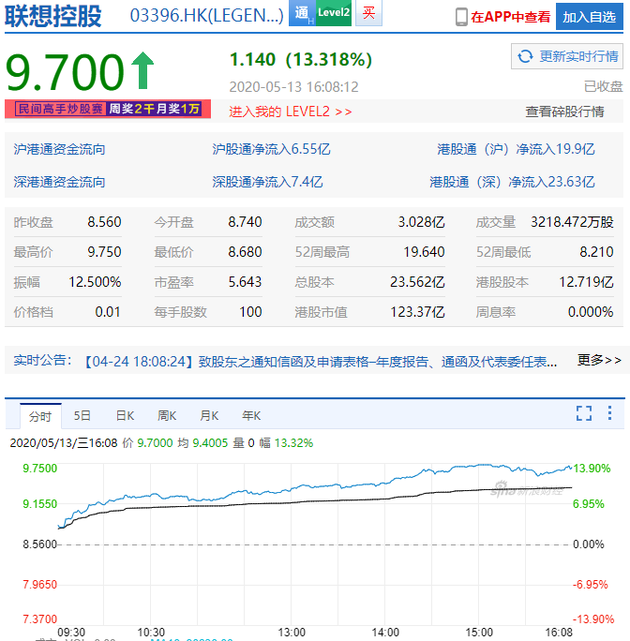
Task: Select the 分时 chart tab
Action: click(x=40, y=416)
